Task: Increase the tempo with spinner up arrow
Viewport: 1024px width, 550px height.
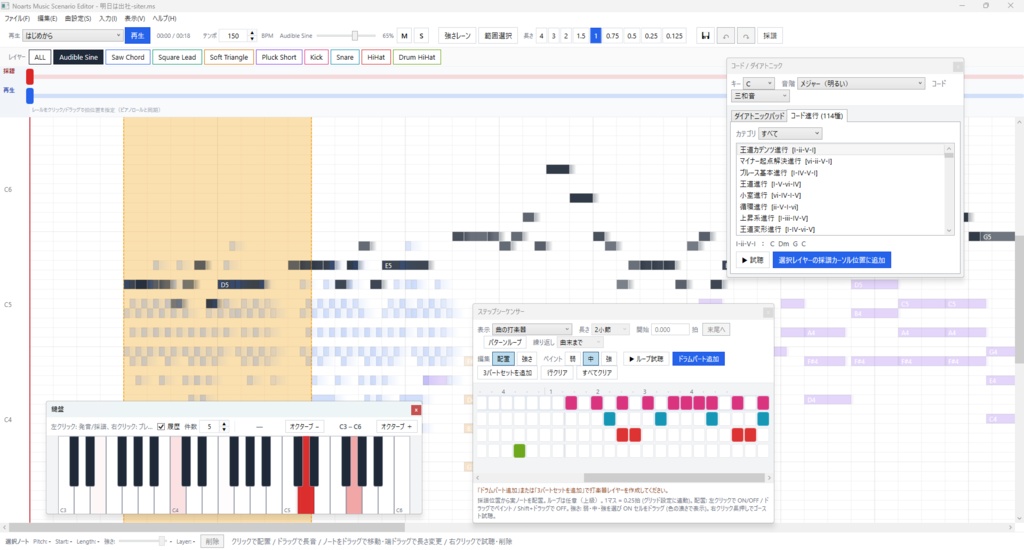Action: point(252,33)
